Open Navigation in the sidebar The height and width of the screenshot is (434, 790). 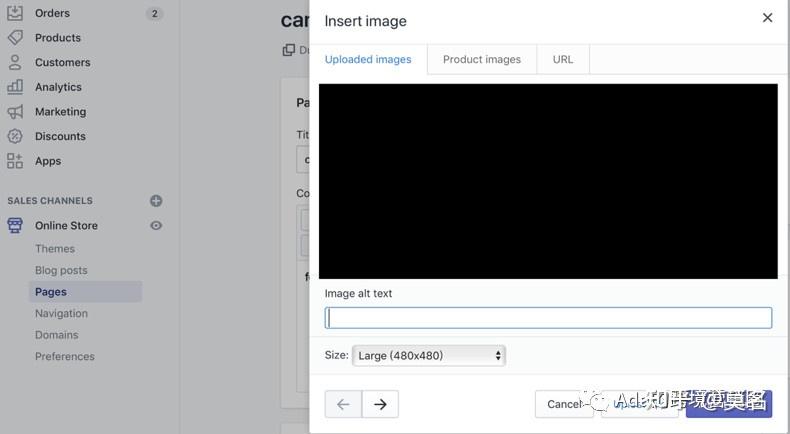(x=61, y=313)
